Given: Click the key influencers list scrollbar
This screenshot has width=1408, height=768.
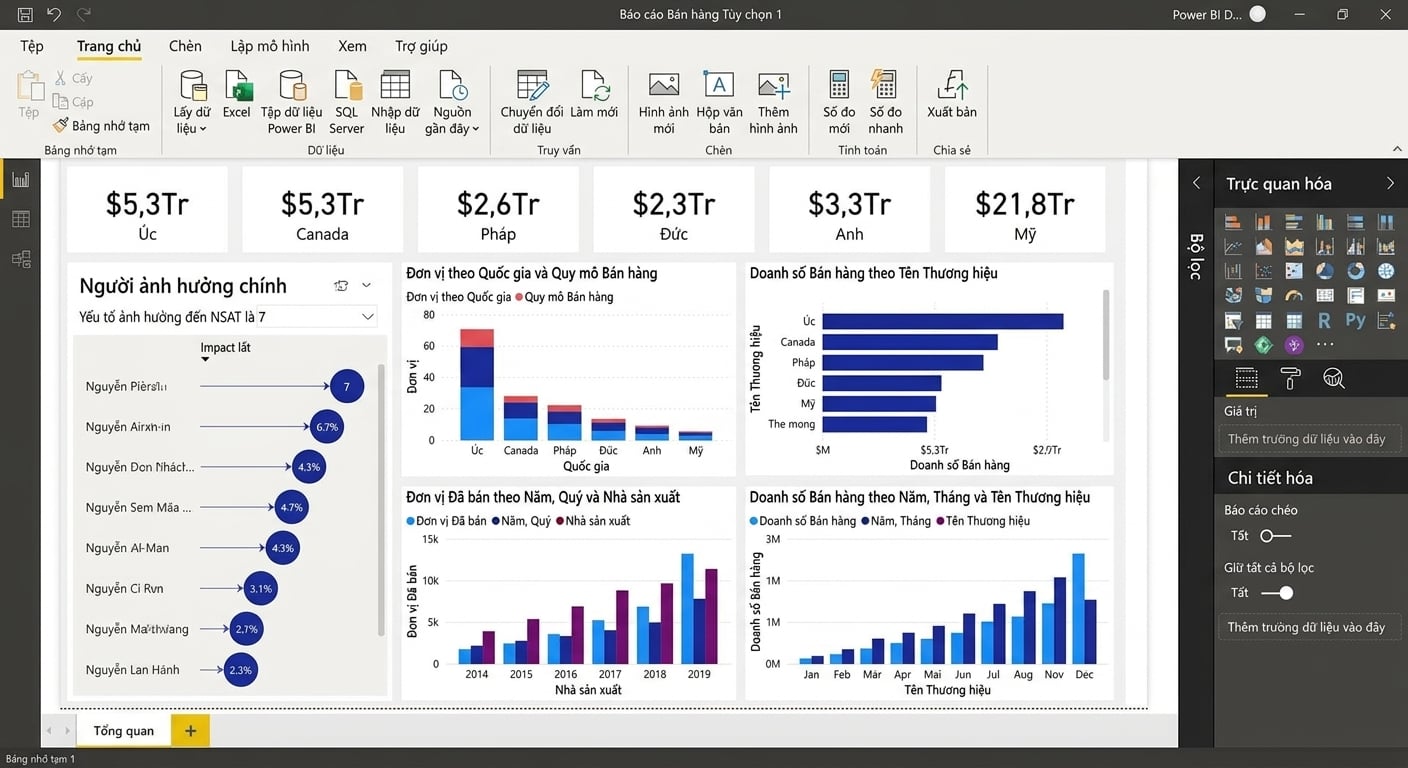Looking at the screenshot, I should point(381,500).
